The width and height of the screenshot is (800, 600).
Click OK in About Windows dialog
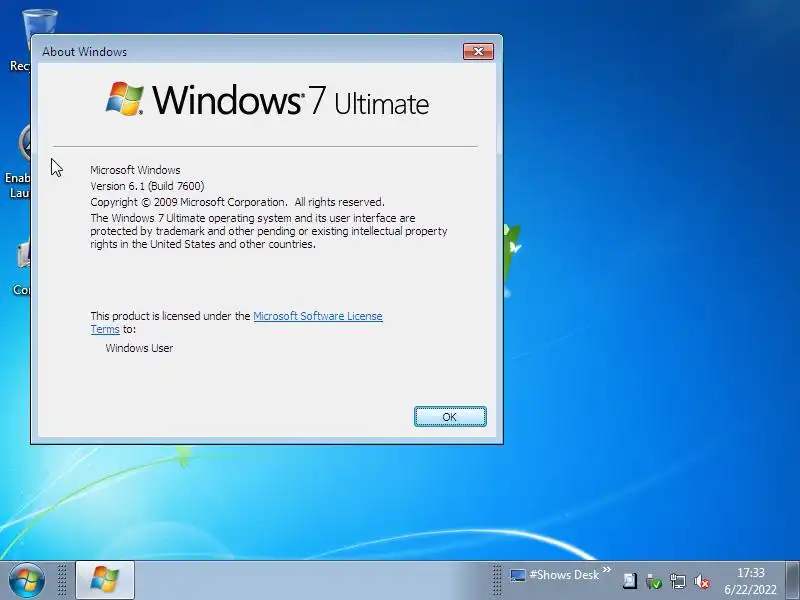450,417
